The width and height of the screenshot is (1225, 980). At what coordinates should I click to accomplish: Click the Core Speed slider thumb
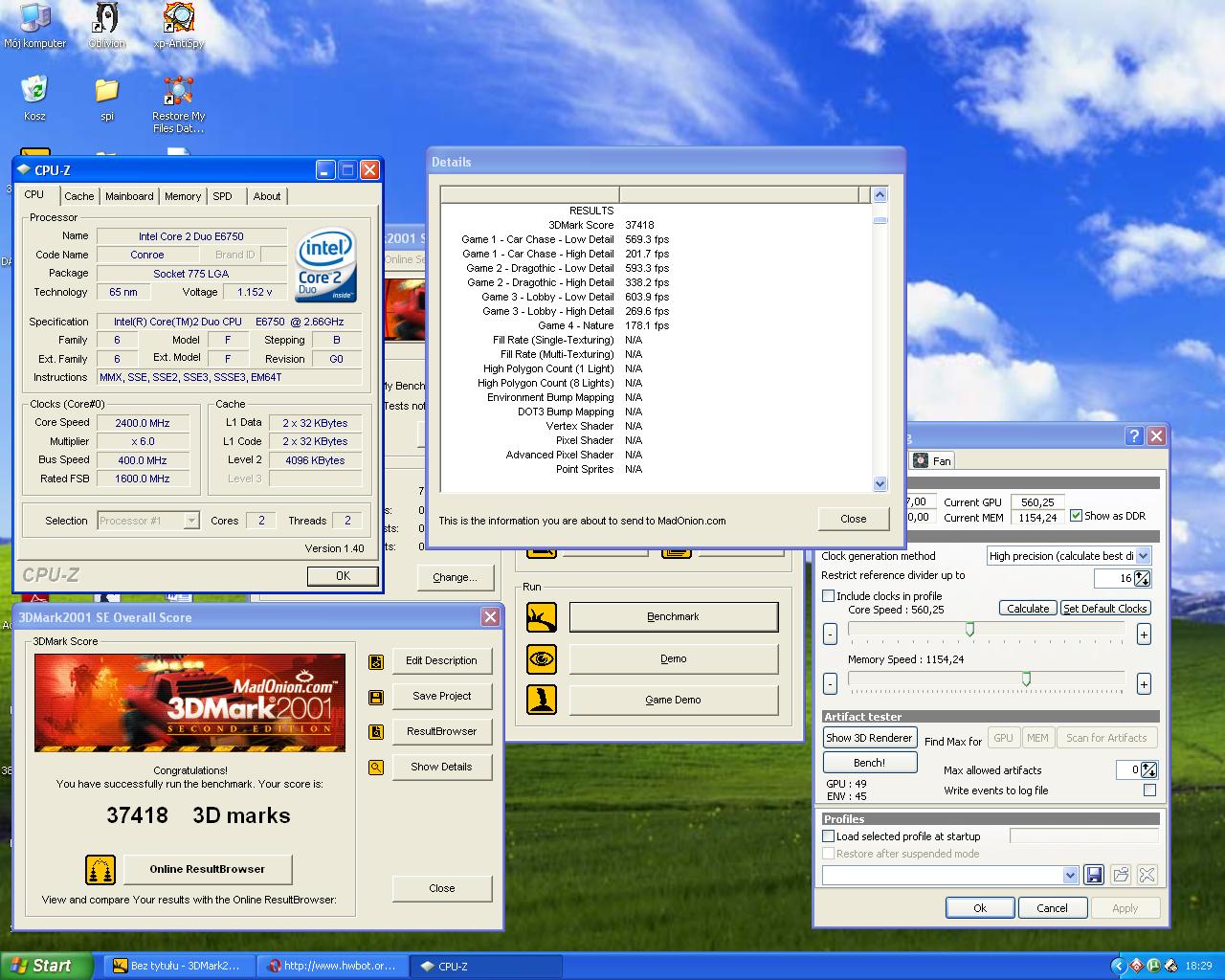point(969,630)
